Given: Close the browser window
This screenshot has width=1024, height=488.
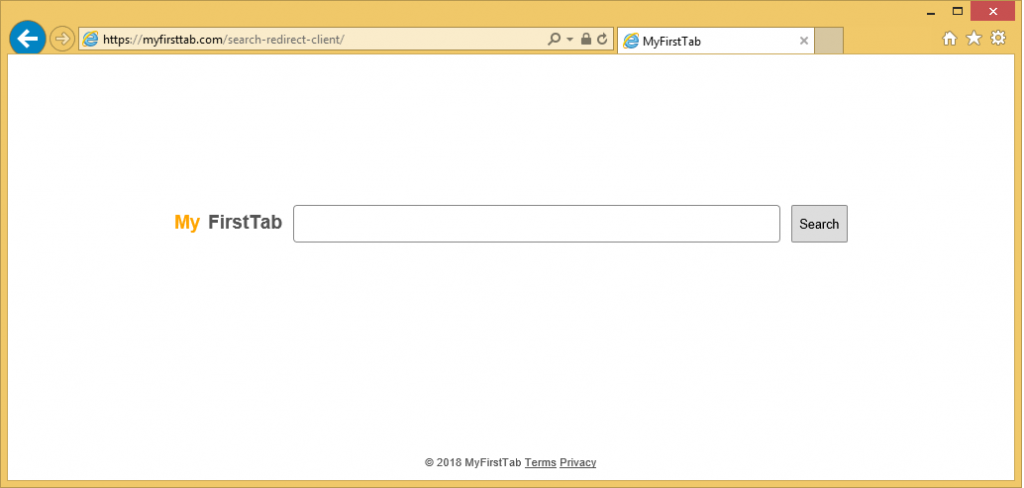Looking at the screenshot, I should pyautogui.click(x=993, y=11).
